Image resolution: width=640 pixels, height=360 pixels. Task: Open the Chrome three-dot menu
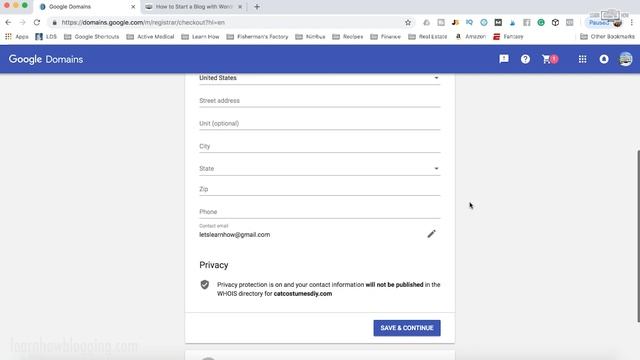pyautogui.click(x=632, y=22)
